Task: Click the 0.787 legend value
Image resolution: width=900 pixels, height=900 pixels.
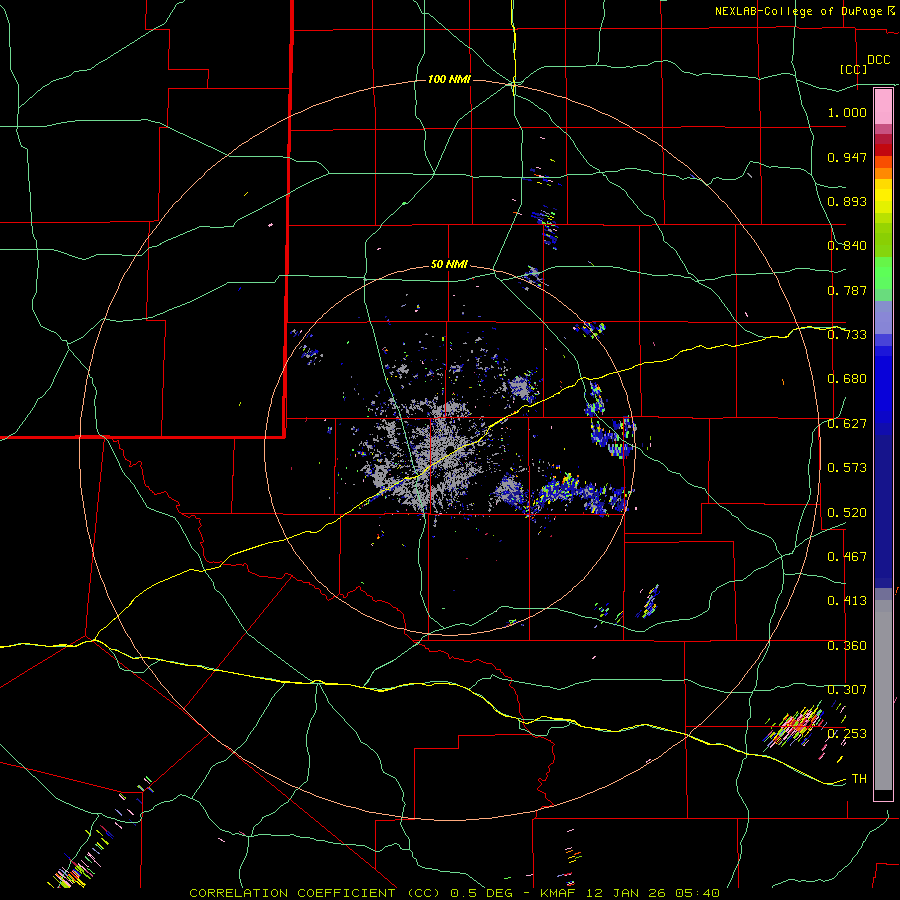Action: pyautogui.click(x=847, y=290)
